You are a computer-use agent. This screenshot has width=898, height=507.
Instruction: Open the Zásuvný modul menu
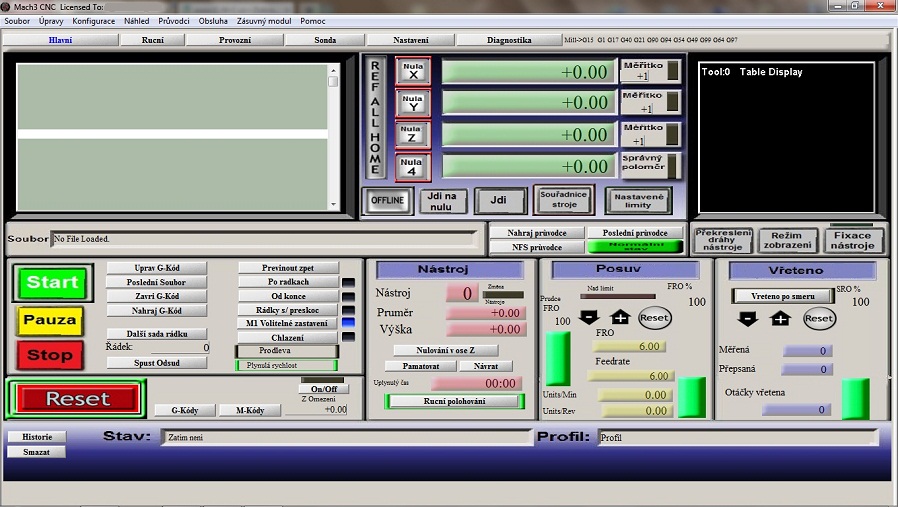coord(264,21)
